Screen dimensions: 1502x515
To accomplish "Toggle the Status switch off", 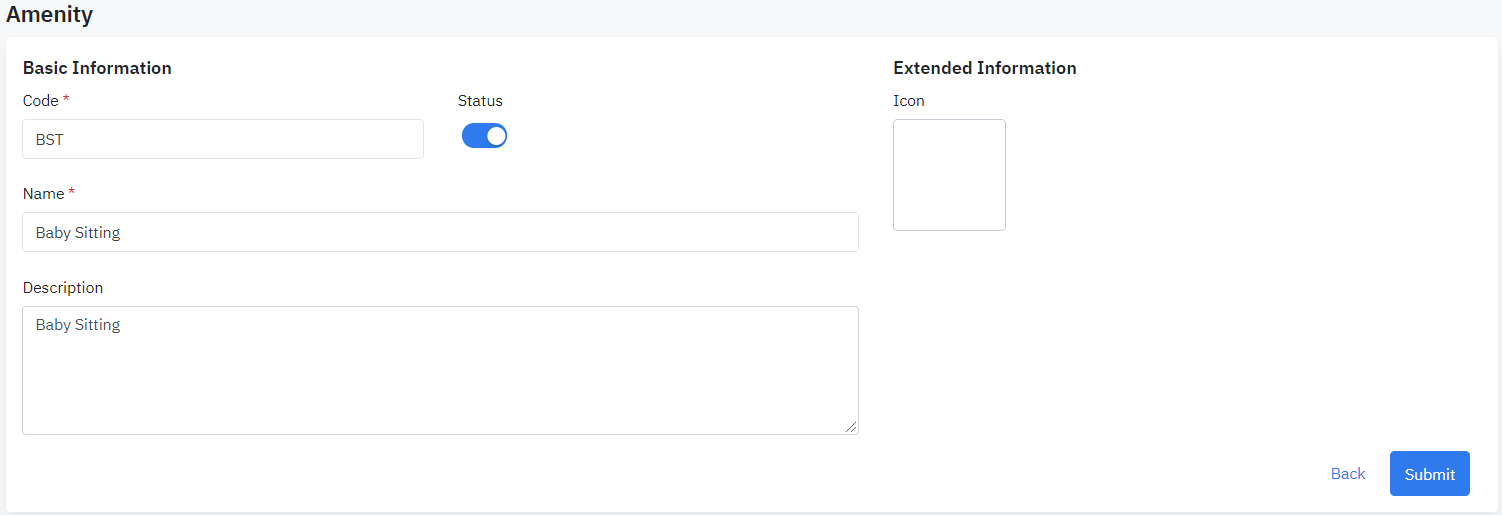I will click(484, 136).
